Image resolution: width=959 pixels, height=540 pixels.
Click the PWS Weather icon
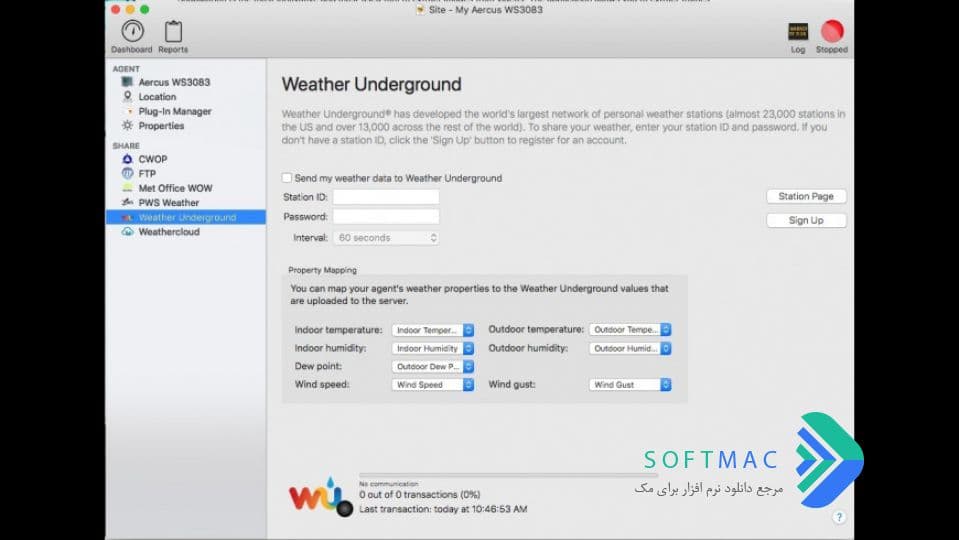(x=127, y=202)
